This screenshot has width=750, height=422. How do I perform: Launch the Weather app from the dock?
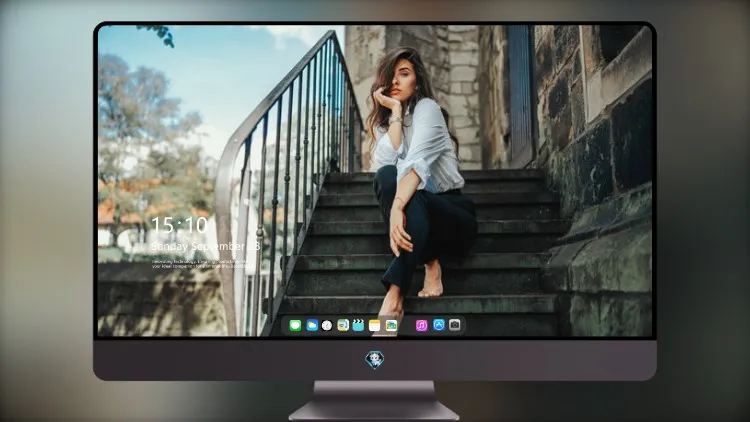(x=312, y=325)
